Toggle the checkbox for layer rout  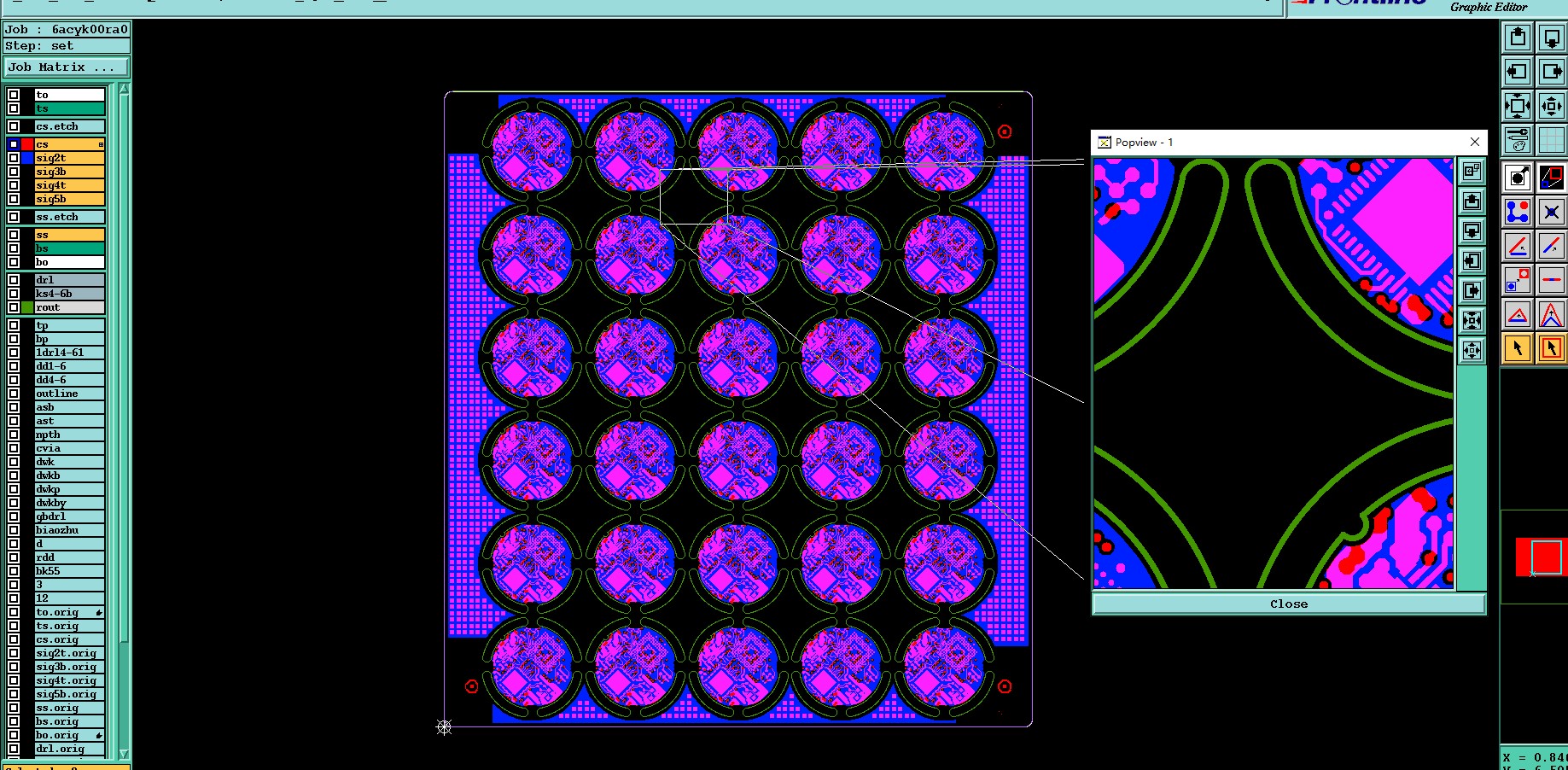coord(14,307)
